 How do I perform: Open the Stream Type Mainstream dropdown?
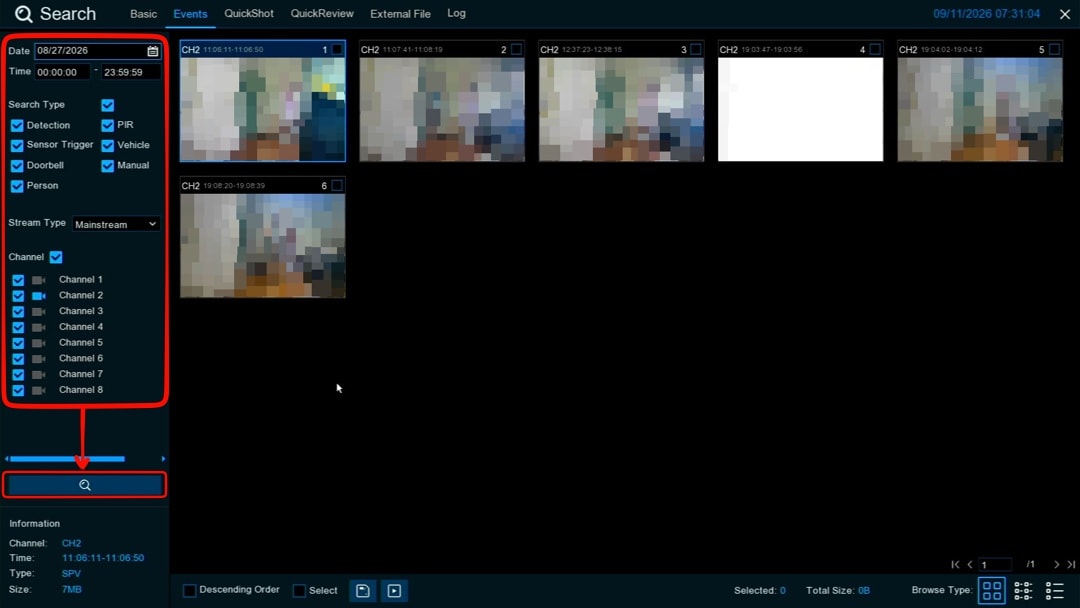point(116,224)
